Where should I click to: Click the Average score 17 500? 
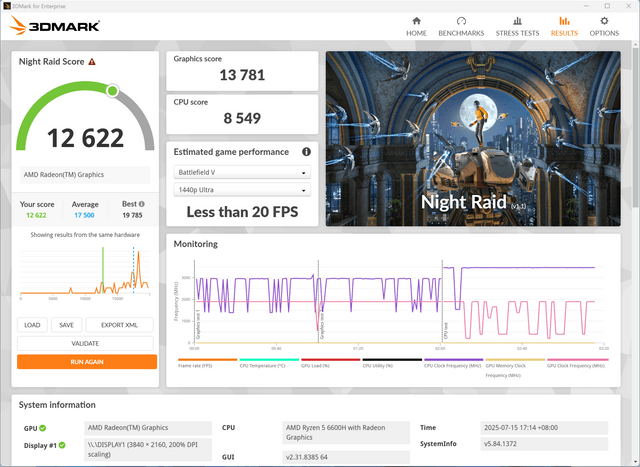[x=84, y=215]
